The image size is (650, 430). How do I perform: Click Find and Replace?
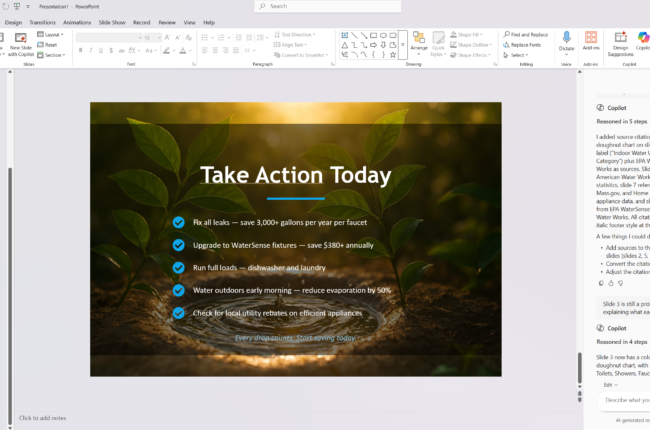(x=527, y=34)
